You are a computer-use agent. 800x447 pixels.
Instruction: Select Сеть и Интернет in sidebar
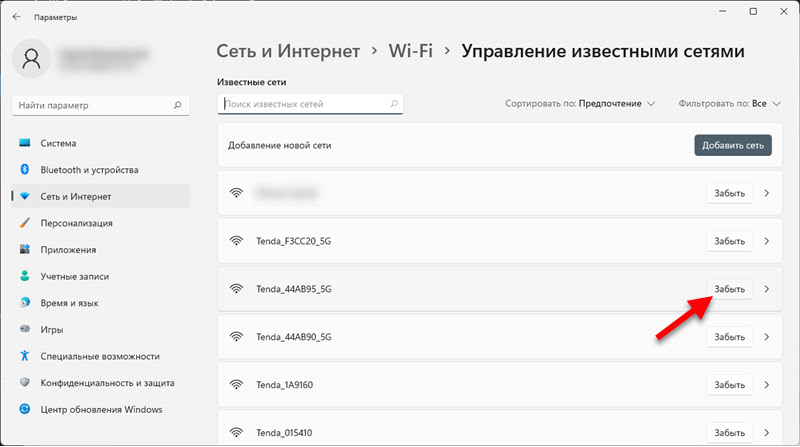tap(76, 197)
